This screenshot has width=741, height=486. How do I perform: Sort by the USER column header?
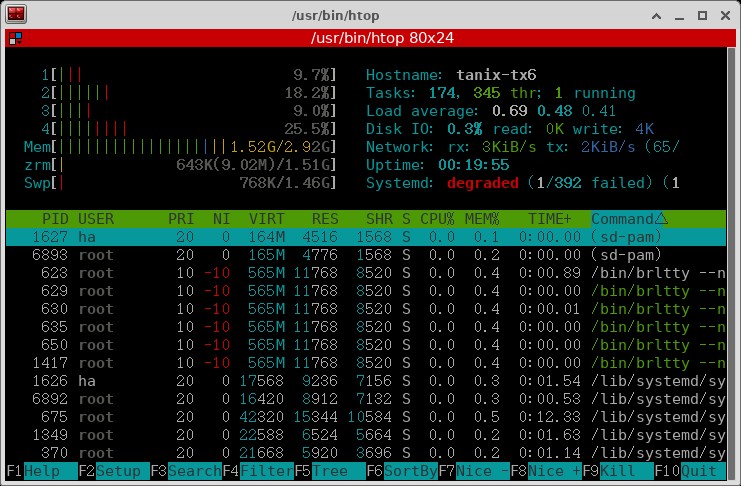pyautogui.click(x=96, y=219)
